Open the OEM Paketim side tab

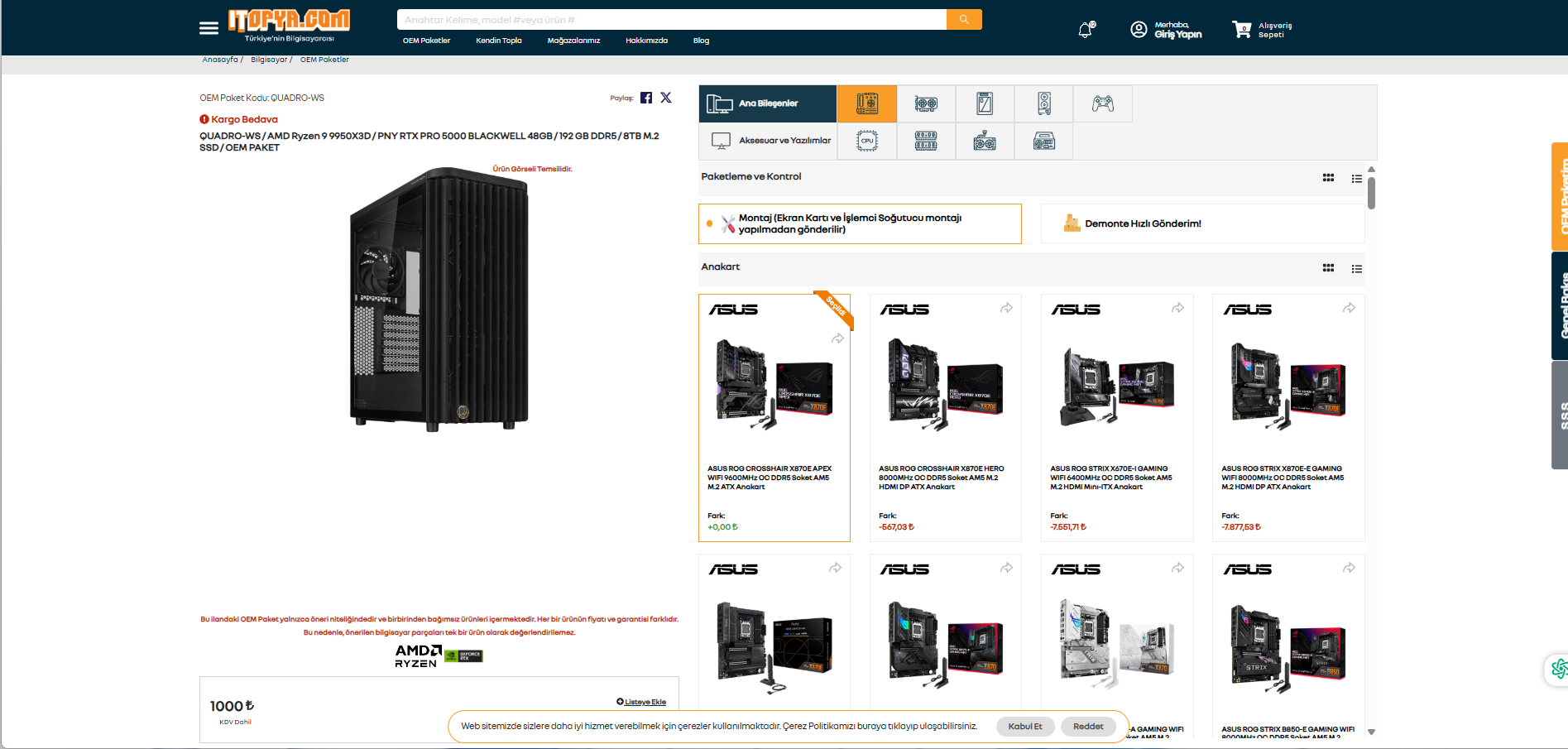coord(1561,196)
